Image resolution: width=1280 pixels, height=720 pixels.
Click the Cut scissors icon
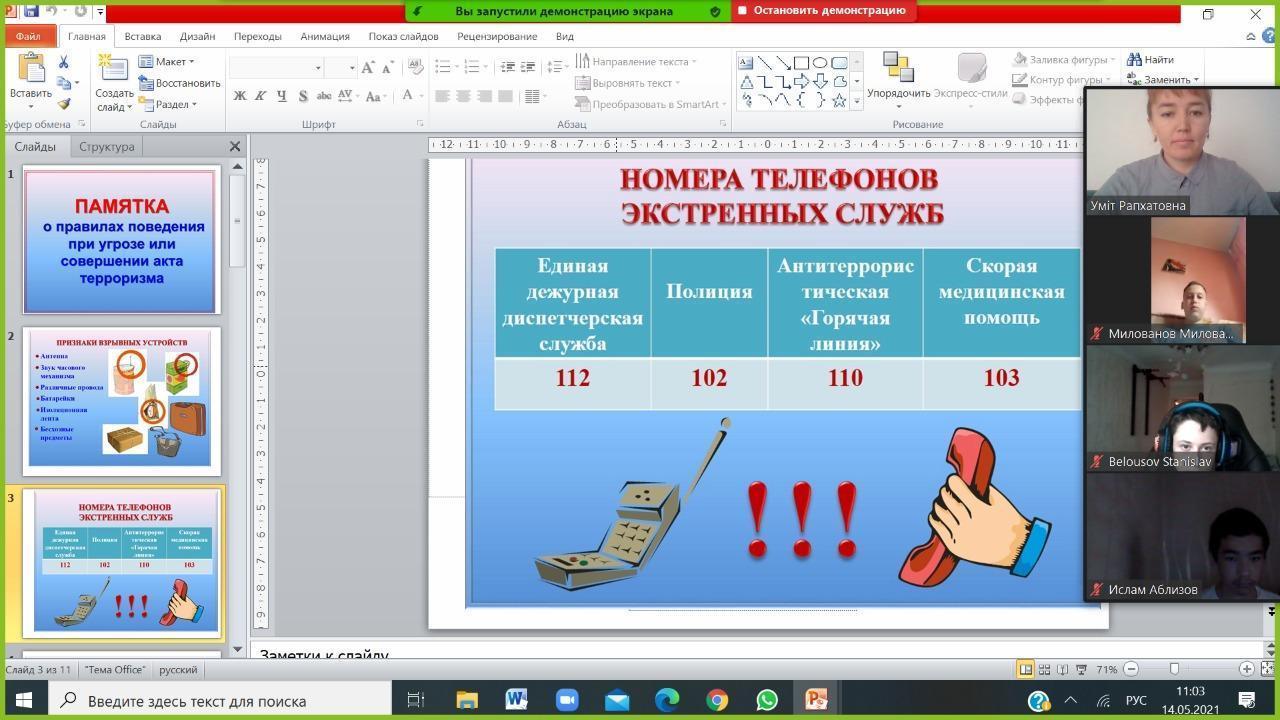[x=64, y=62]
